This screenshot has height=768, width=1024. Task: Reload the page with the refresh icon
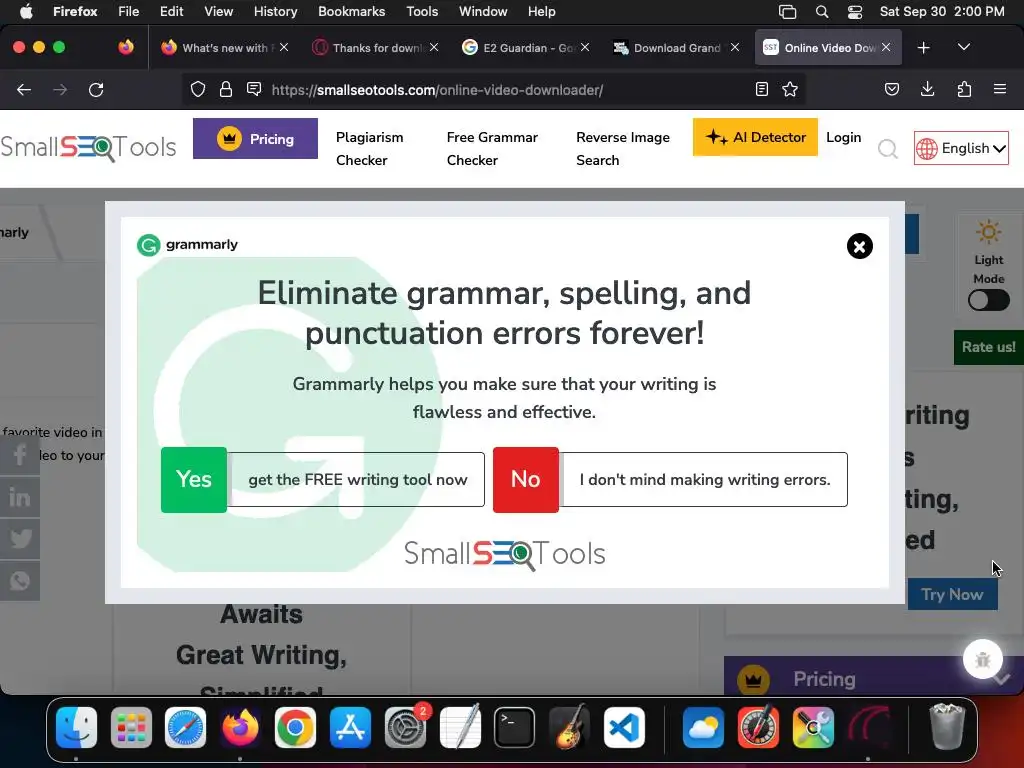[96, 89]
